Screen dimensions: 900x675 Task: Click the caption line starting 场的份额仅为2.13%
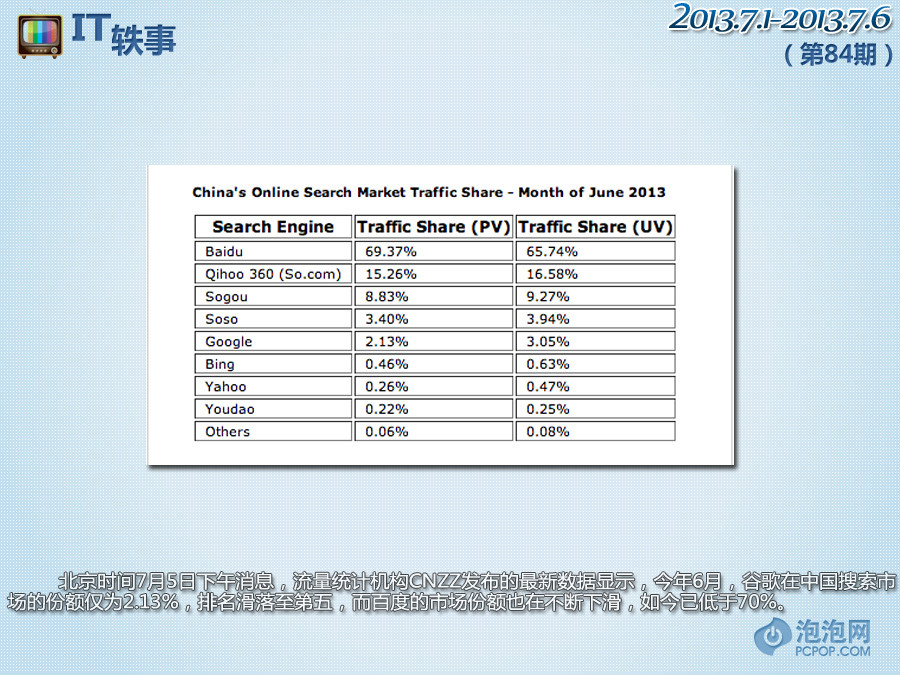(x=397, y=602)
